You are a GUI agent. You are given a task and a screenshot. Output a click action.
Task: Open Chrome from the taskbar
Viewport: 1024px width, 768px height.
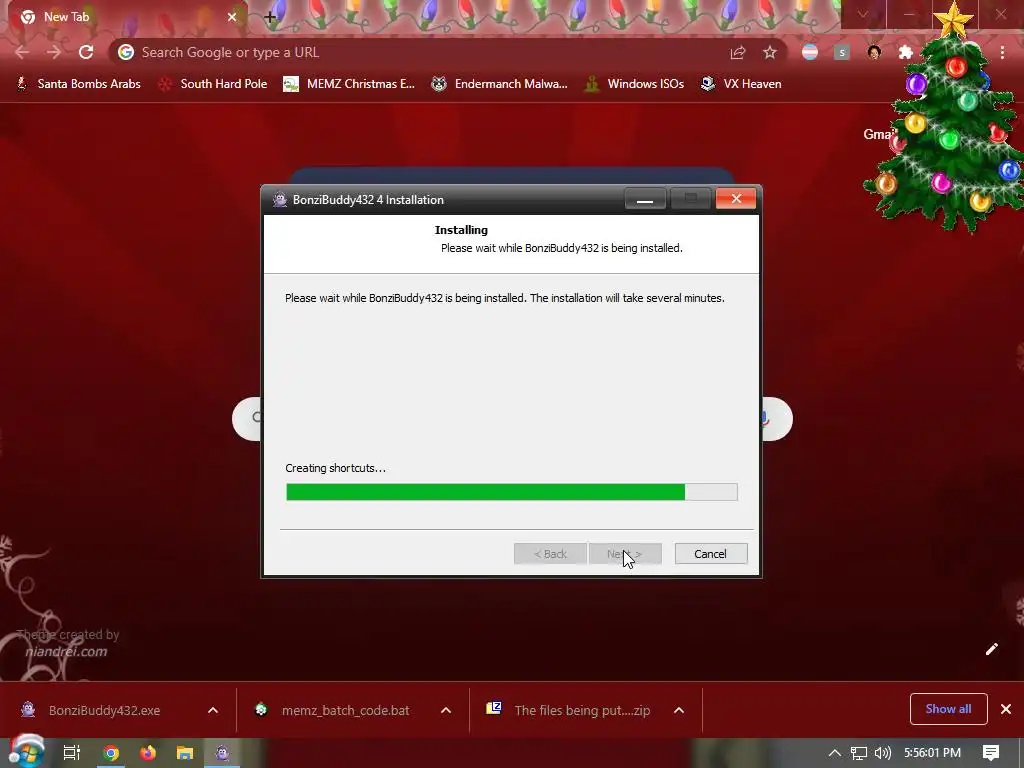111,753
